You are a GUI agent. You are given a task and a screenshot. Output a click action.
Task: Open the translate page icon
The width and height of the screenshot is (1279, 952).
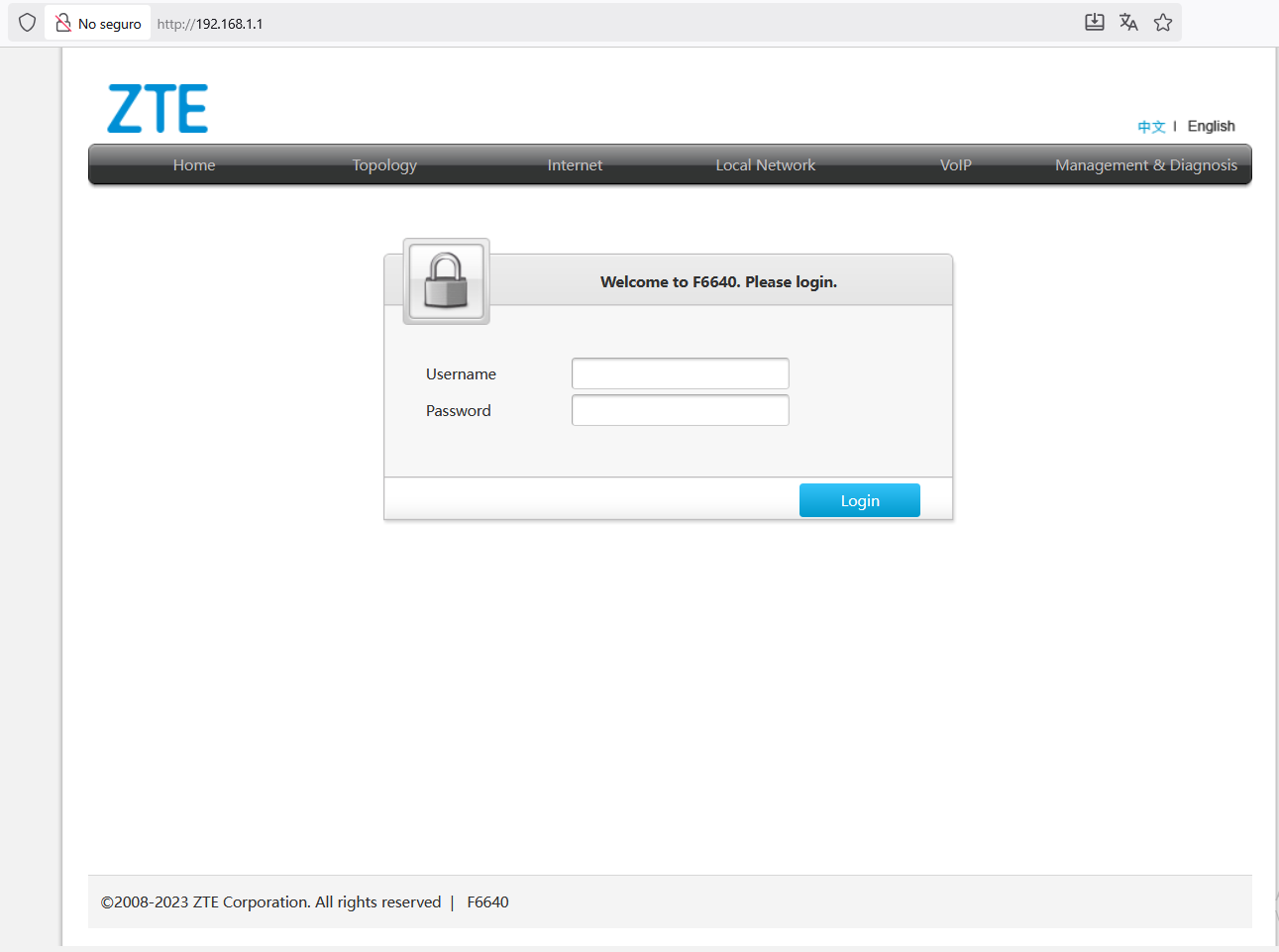click(x=1128, y=22)
